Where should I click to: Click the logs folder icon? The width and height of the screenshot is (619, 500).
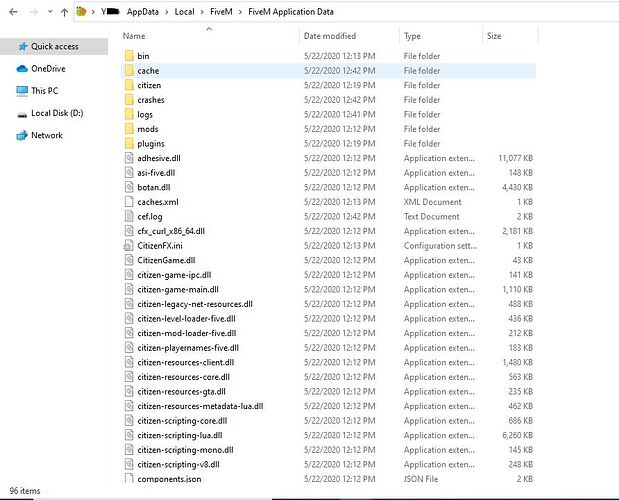pos(129,114)
